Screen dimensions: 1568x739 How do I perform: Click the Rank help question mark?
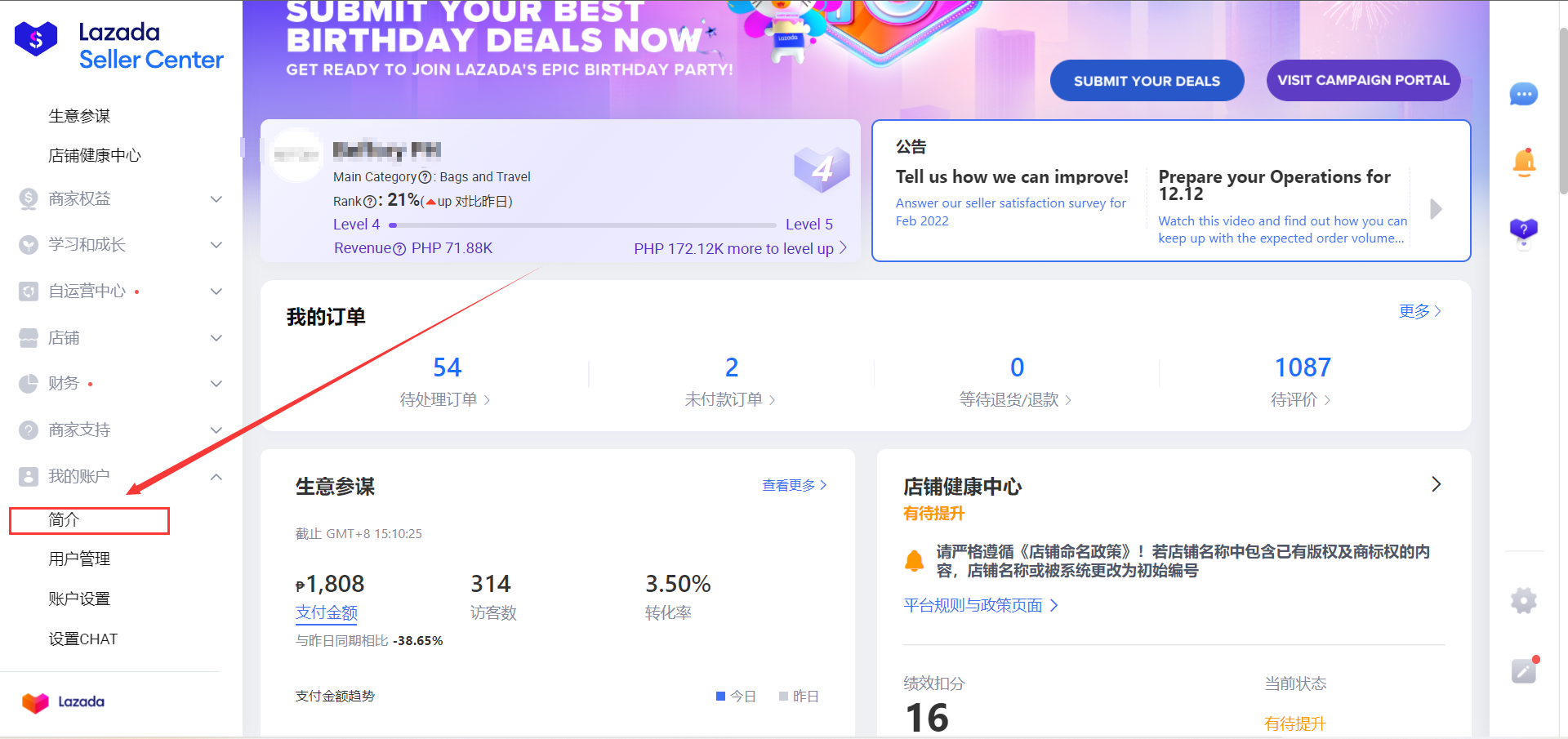[x=370, y=202]
